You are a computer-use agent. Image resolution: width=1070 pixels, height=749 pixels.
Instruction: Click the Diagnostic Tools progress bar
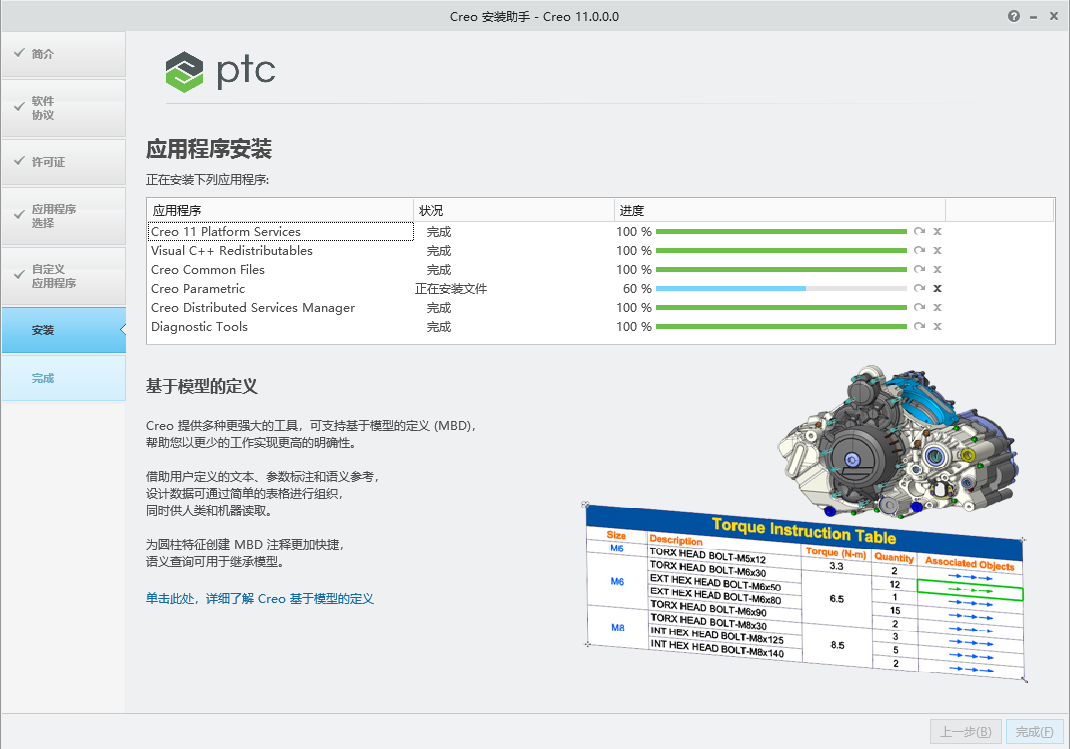pyautogui.click(x=781, y=327)
